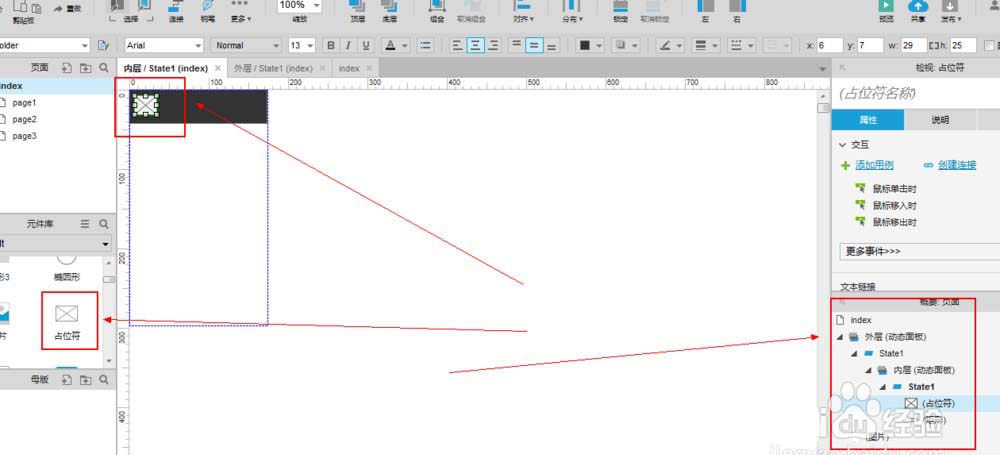Open the Publish (发布) menu

pyautogui.click(x=951, y=10)
